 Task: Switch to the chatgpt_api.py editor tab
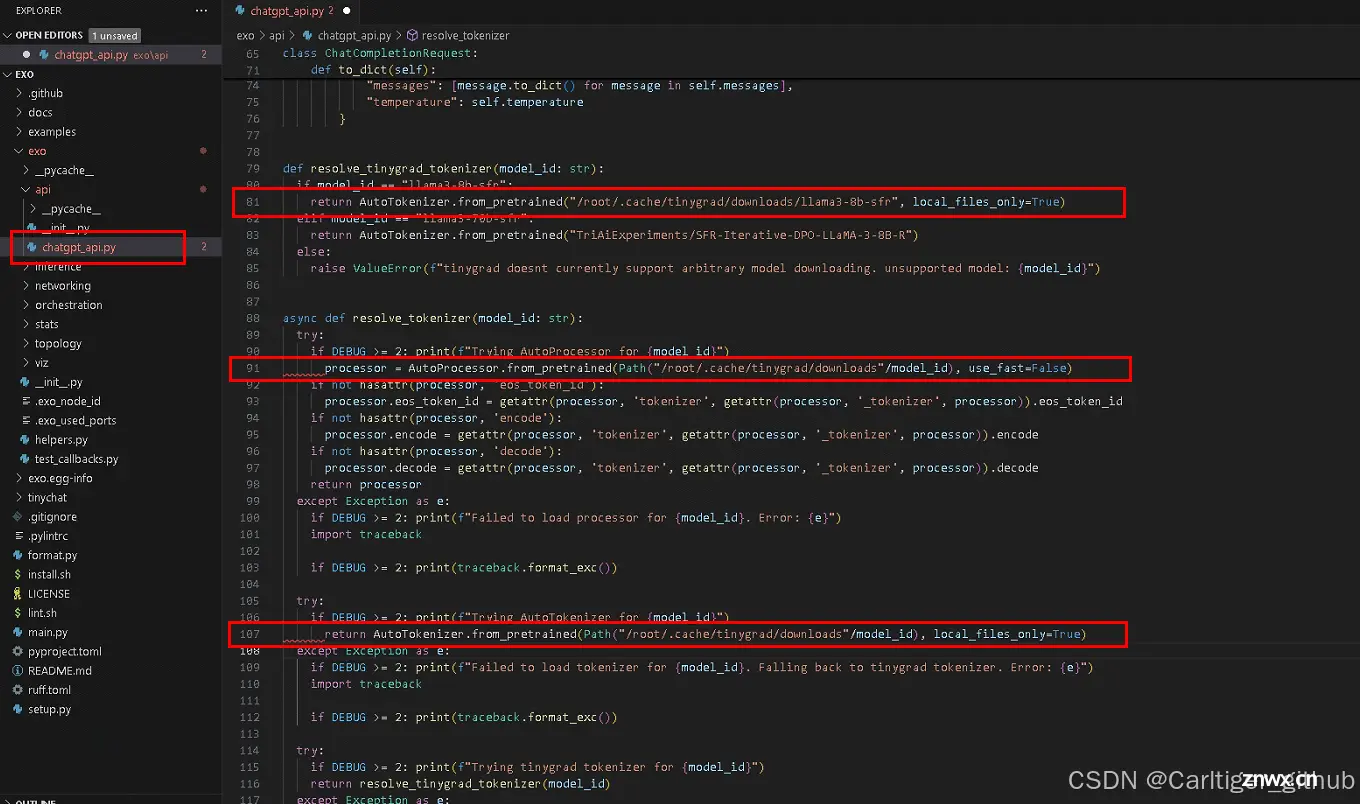point(290,11)
